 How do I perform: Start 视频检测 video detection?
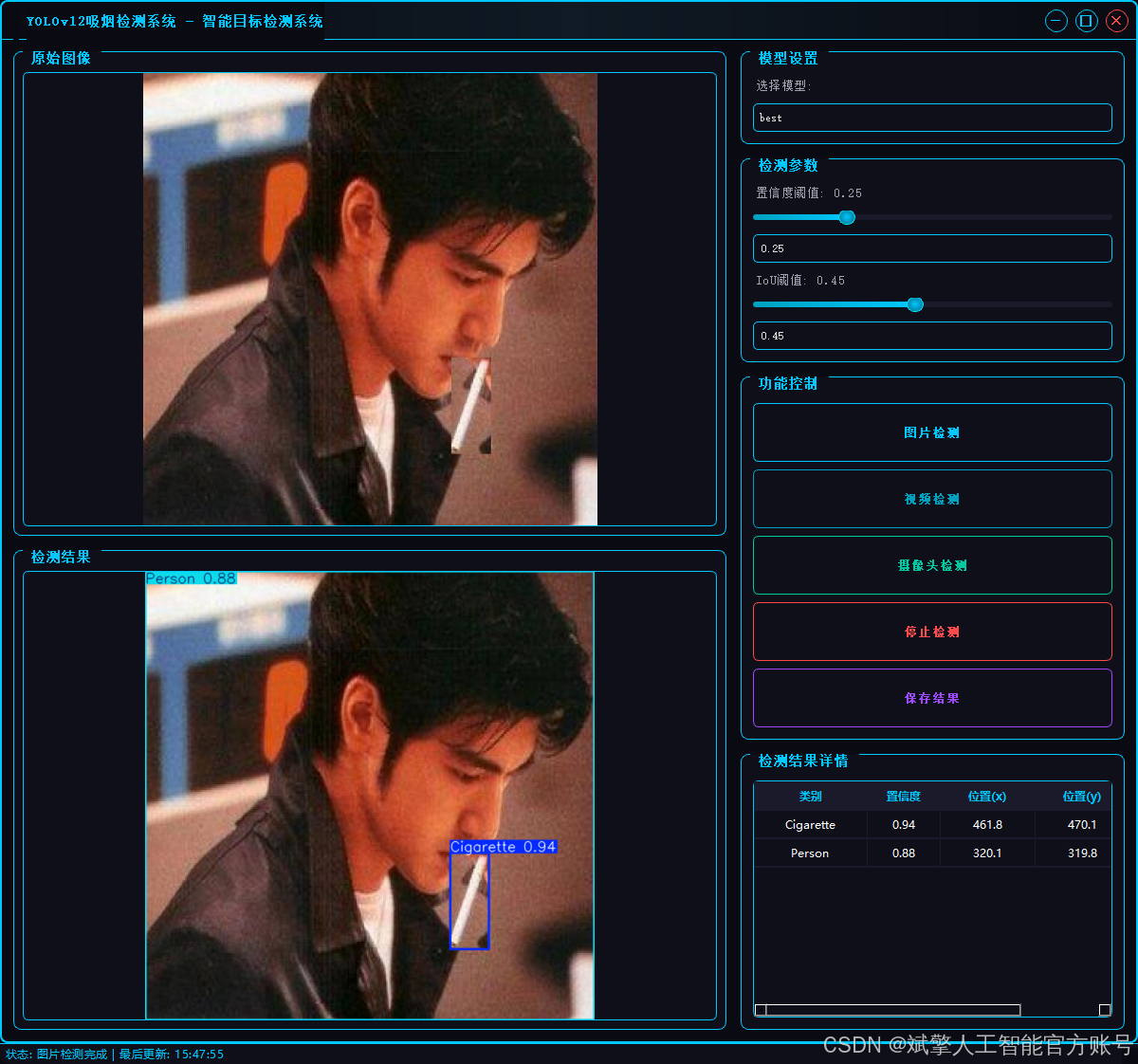(x=932, y=499)
